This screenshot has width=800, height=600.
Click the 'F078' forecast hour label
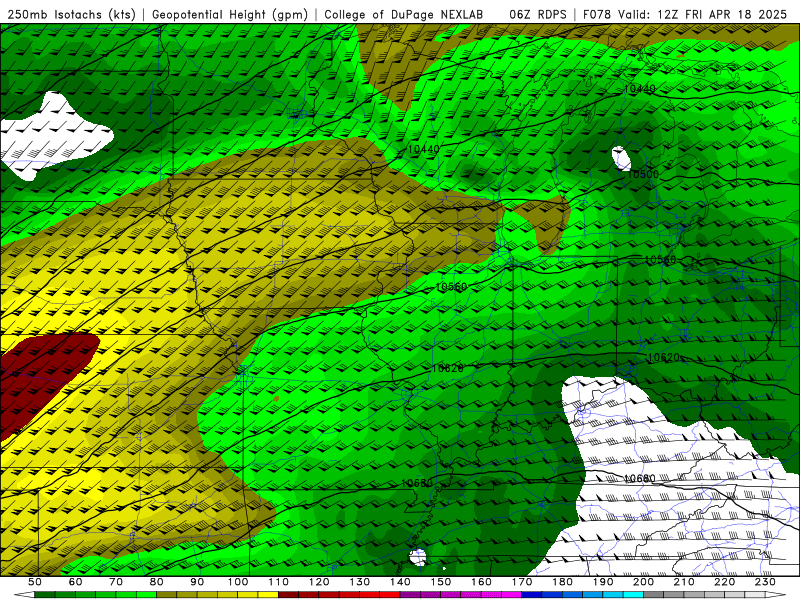[597, 15]
